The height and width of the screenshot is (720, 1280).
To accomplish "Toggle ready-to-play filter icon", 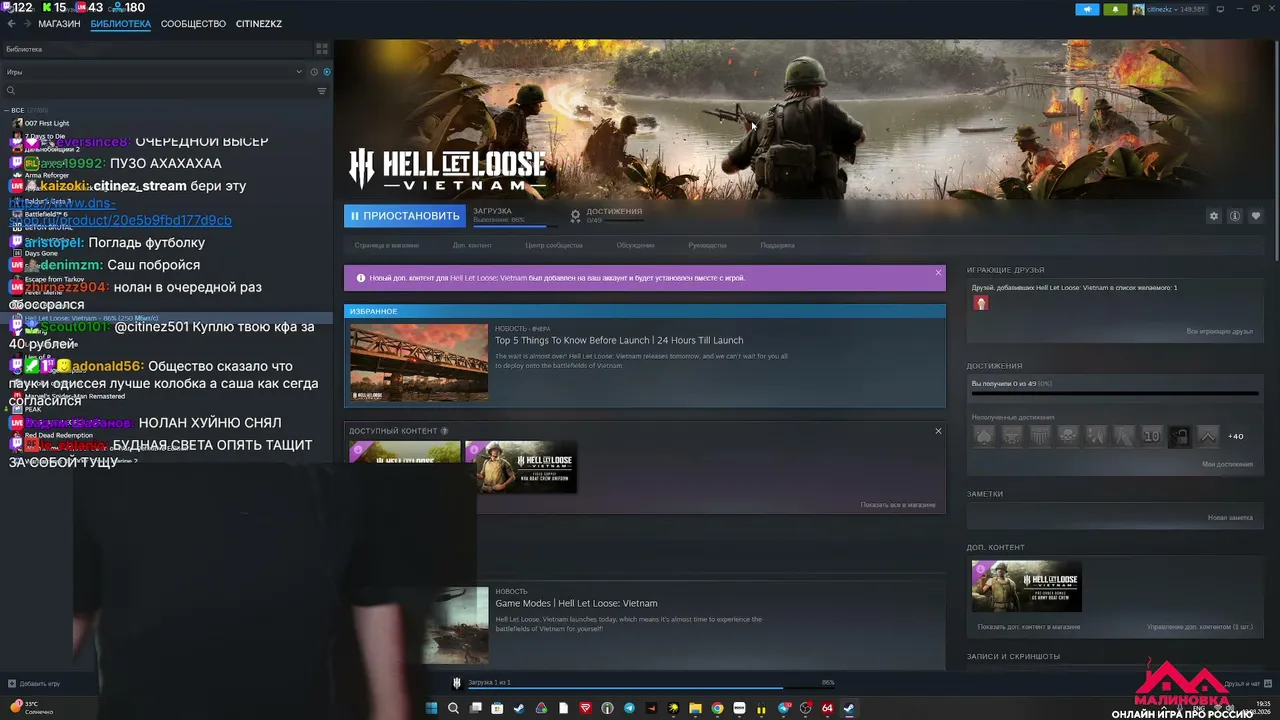I will tap(327, 72).
